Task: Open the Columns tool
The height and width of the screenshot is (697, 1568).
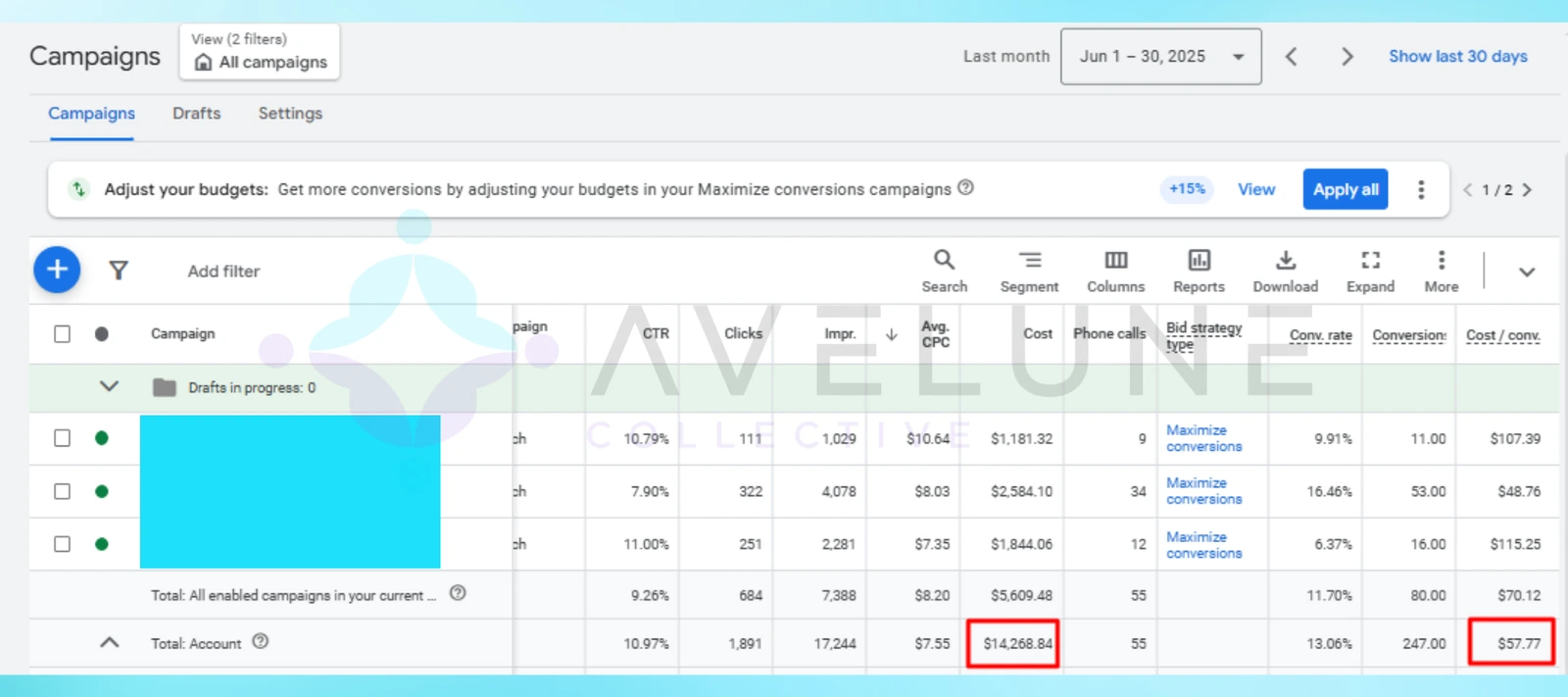Action: (x=1115, y=271)
